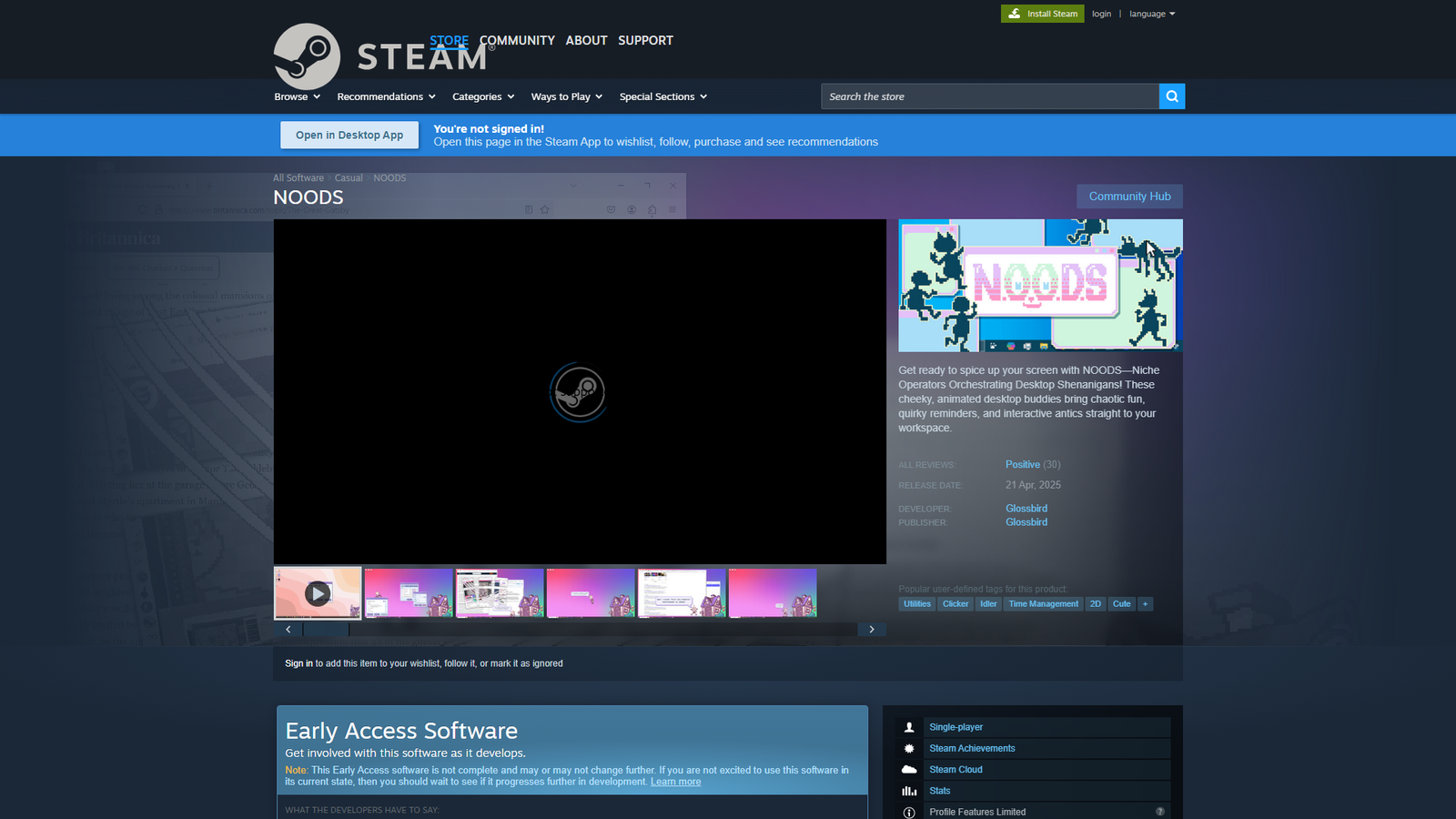
Task: Open the COMMUNITY menu
Action: point(516,40)
